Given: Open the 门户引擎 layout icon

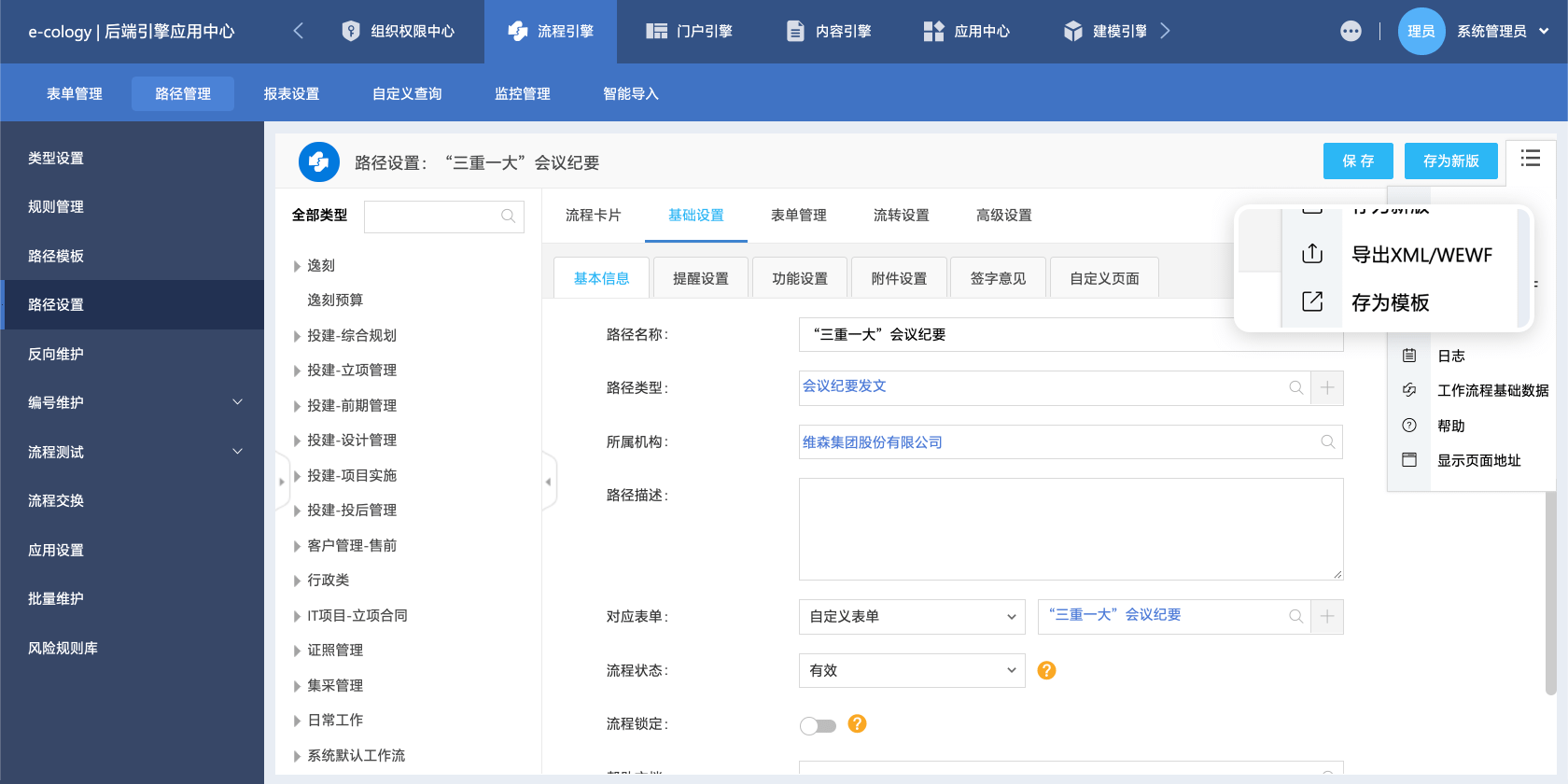Looking at the screenshot, I should tap(656, 31).
